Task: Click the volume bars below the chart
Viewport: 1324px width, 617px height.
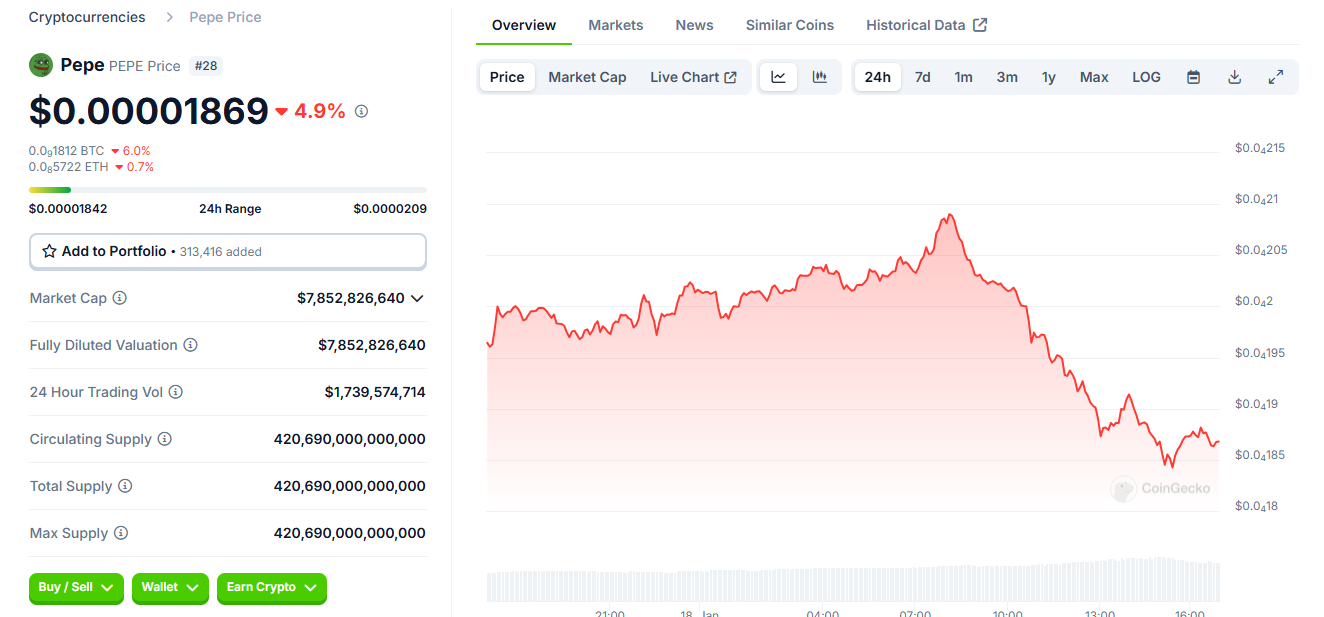Action: click(x=853, y=580)
